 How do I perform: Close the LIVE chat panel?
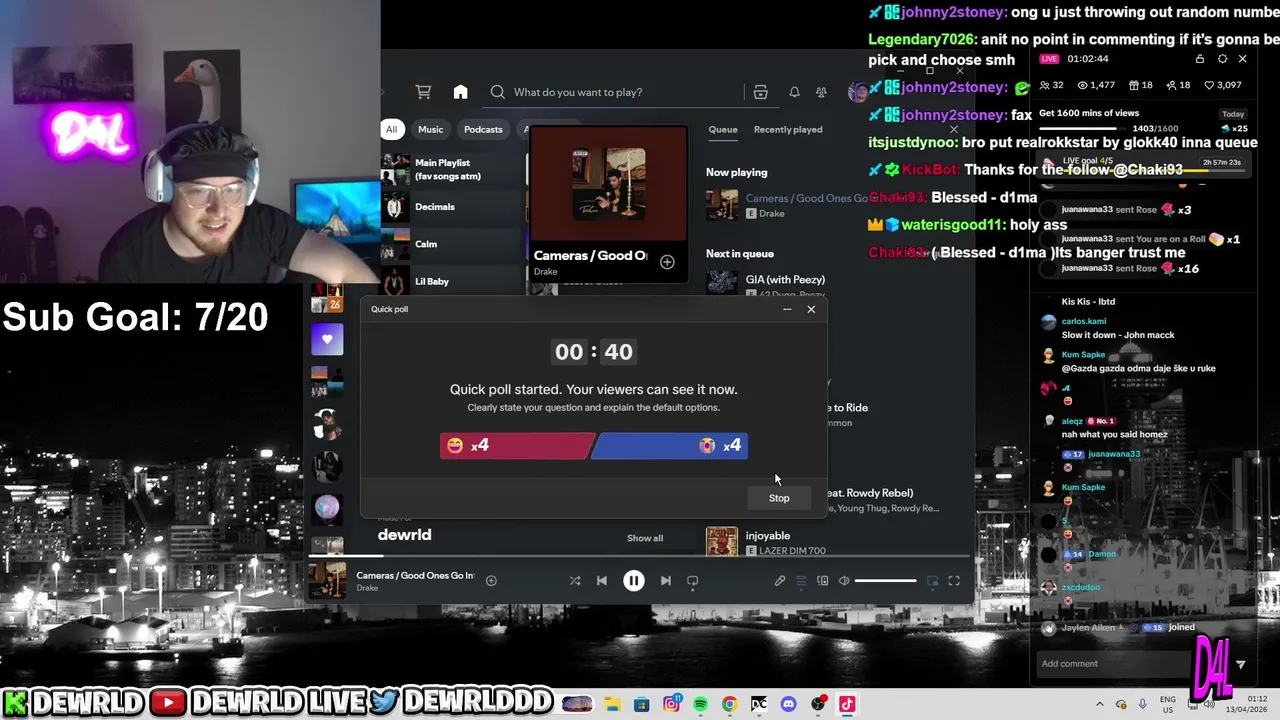(x=1243, y=59)
